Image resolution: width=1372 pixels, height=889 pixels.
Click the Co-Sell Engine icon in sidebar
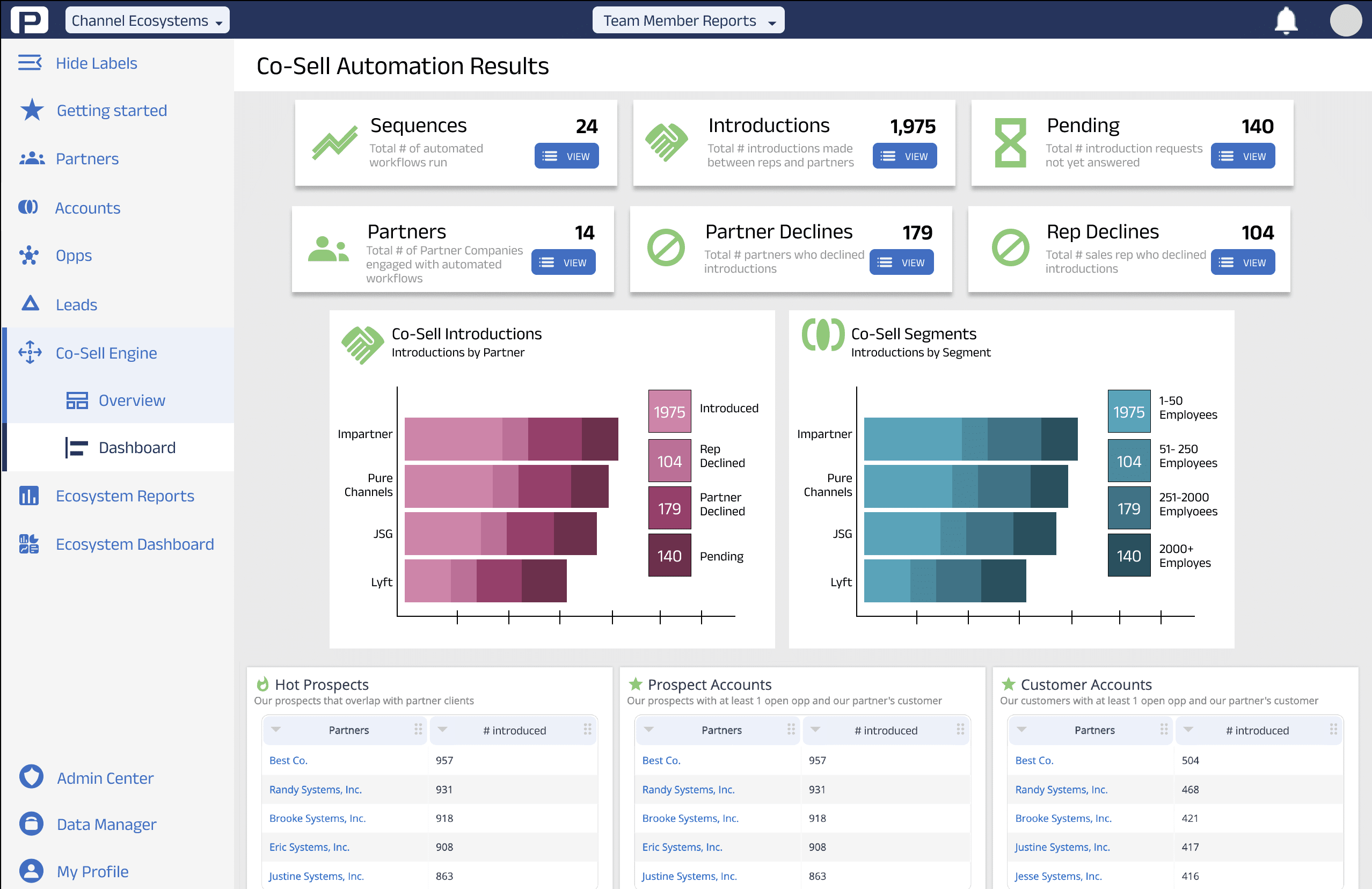30,352
